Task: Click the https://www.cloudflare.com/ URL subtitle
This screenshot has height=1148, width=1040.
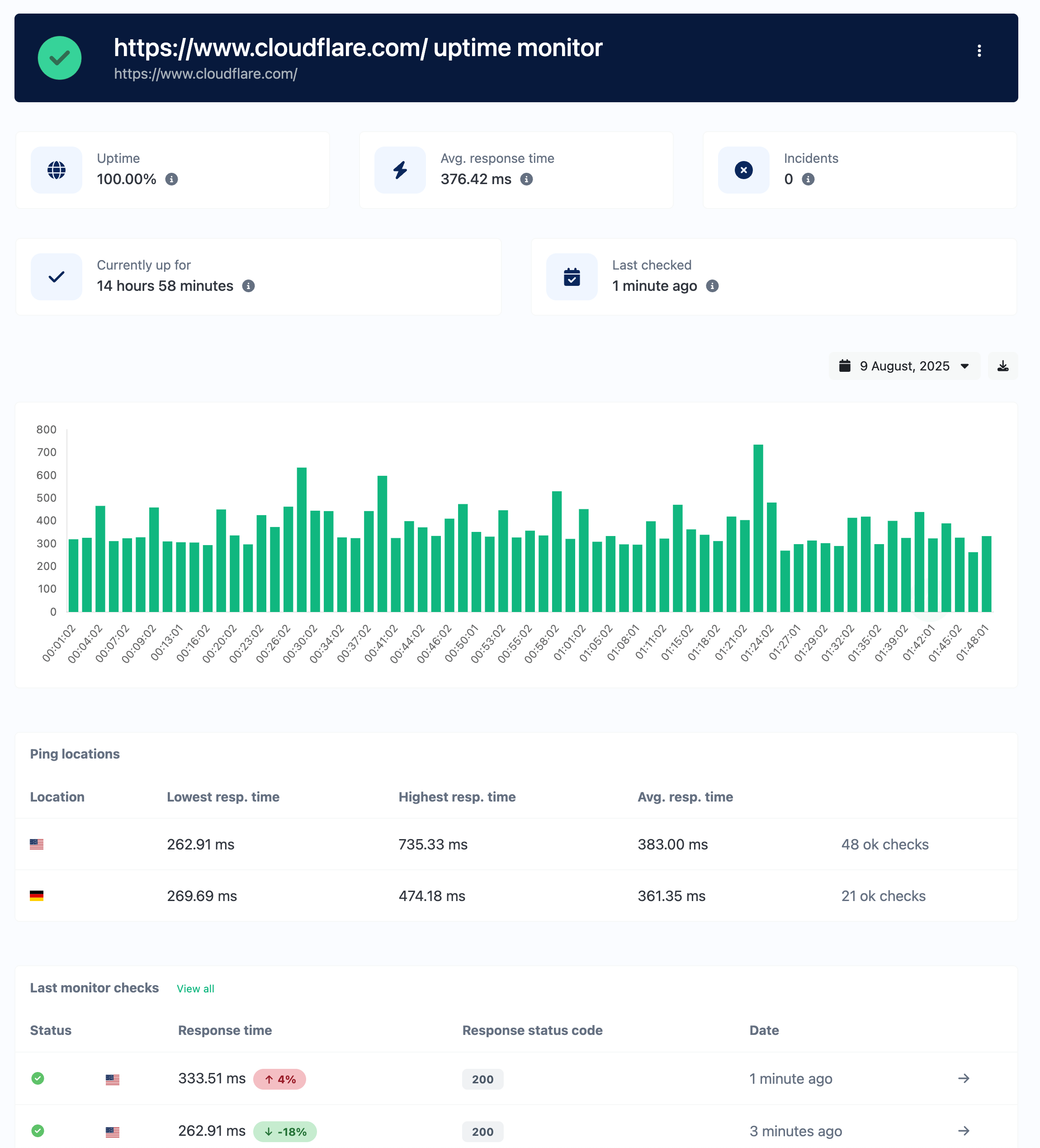Action: pos(205,74)
